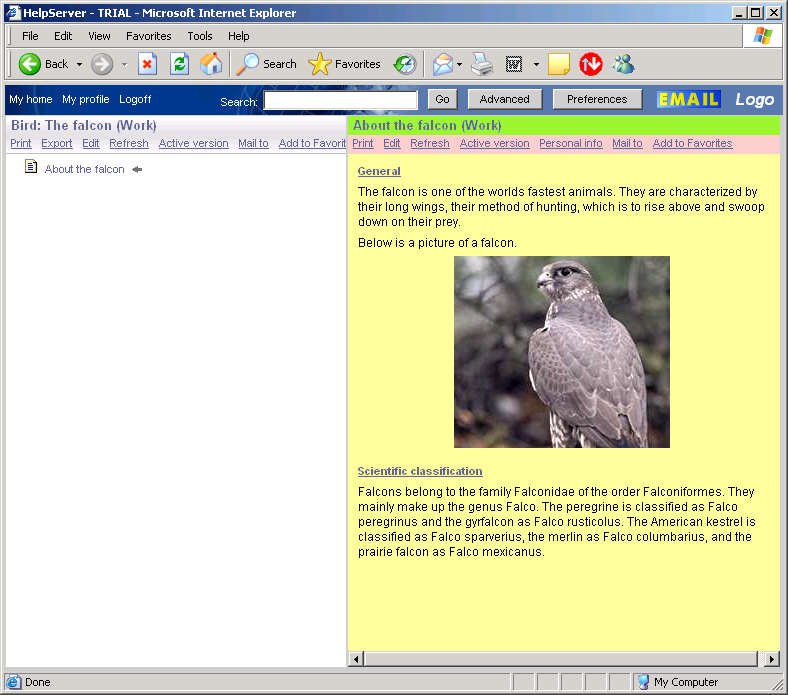Click the grey Forward arrow icon
788x695 pixels.
102,64
